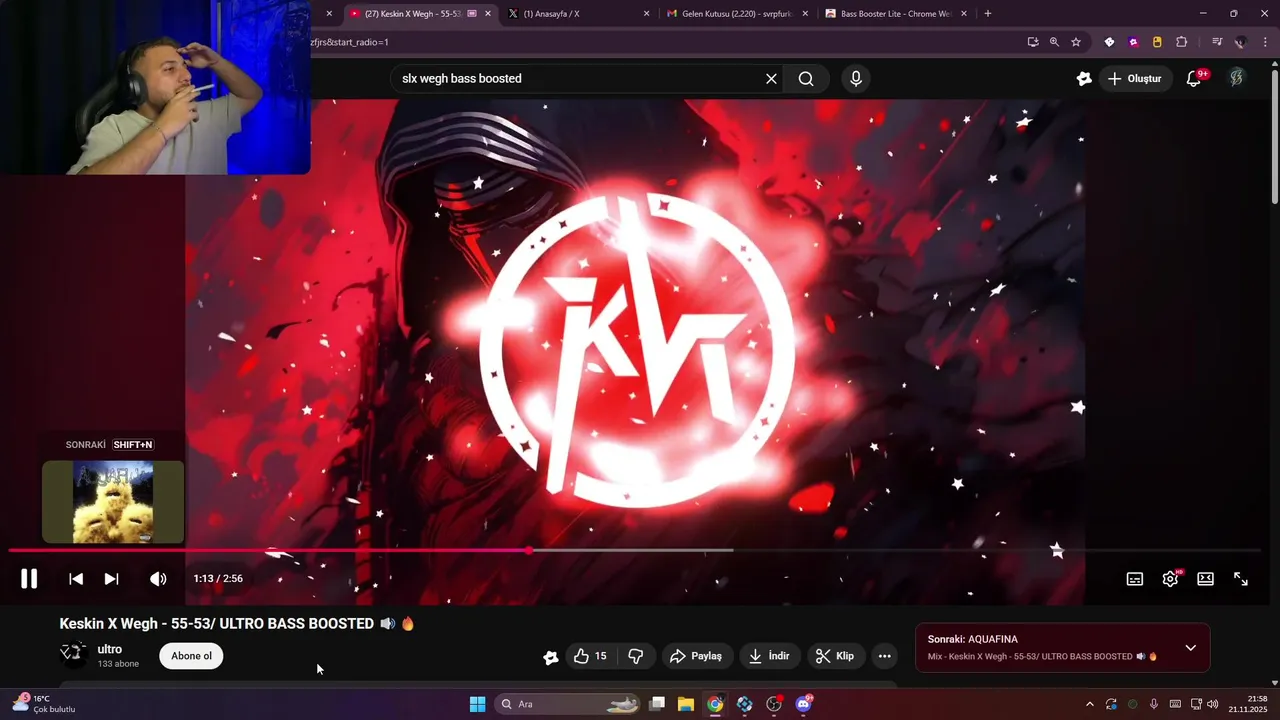Click the Paylaş share button
The image size is (1280, 720).
(696, 656)
